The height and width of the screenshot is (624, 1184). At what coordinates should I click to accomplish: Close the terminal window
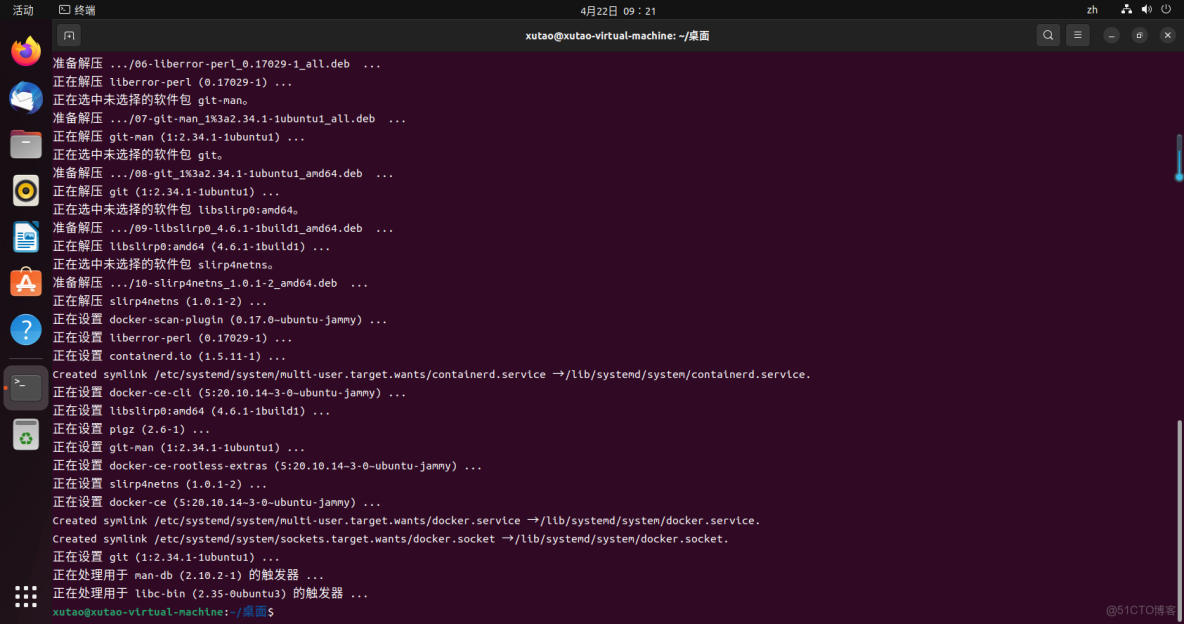[x=1167, y=36]
